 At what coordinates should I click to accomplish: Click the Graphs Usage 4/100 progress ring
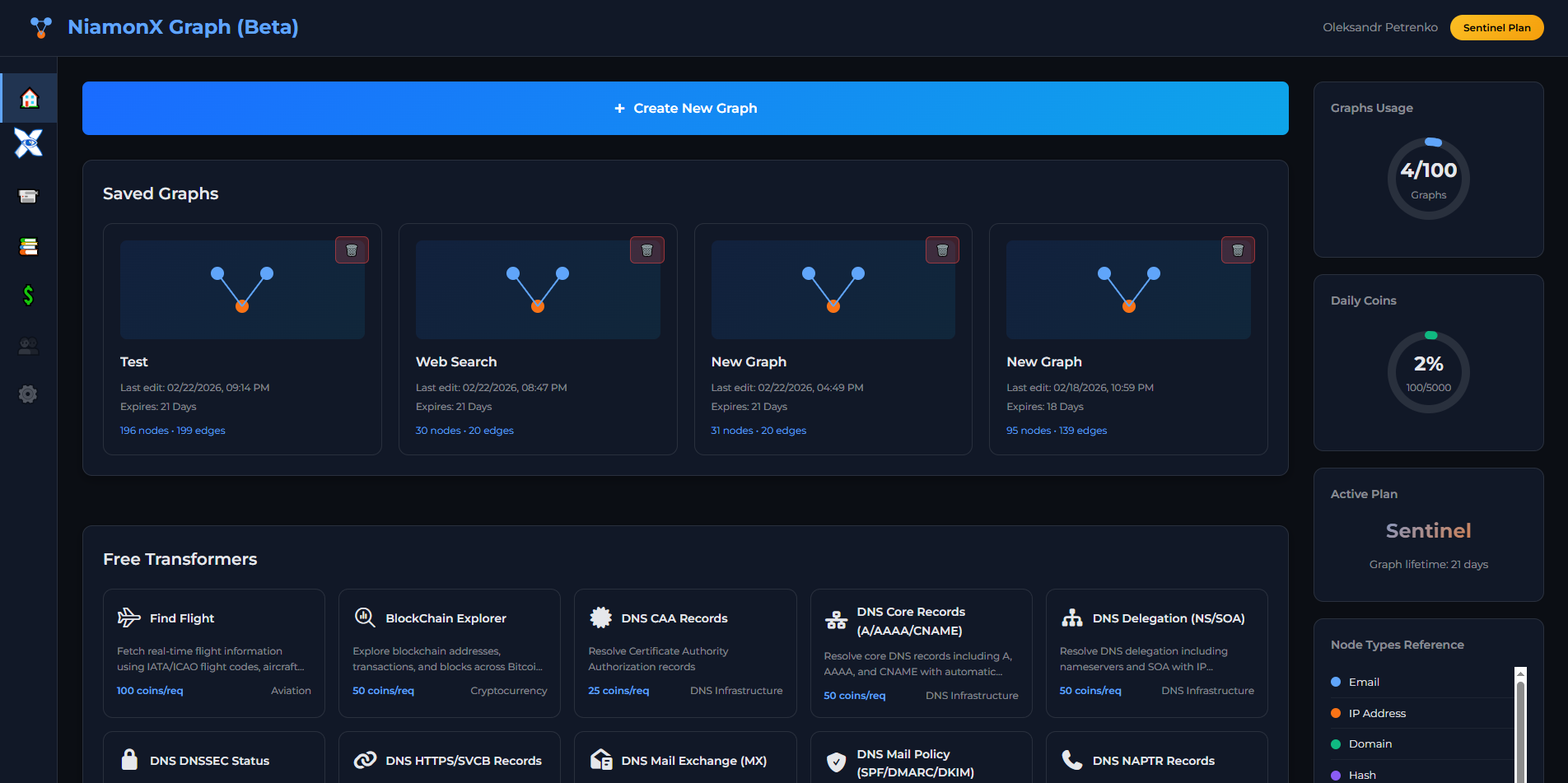click(x=1428, y=179)
